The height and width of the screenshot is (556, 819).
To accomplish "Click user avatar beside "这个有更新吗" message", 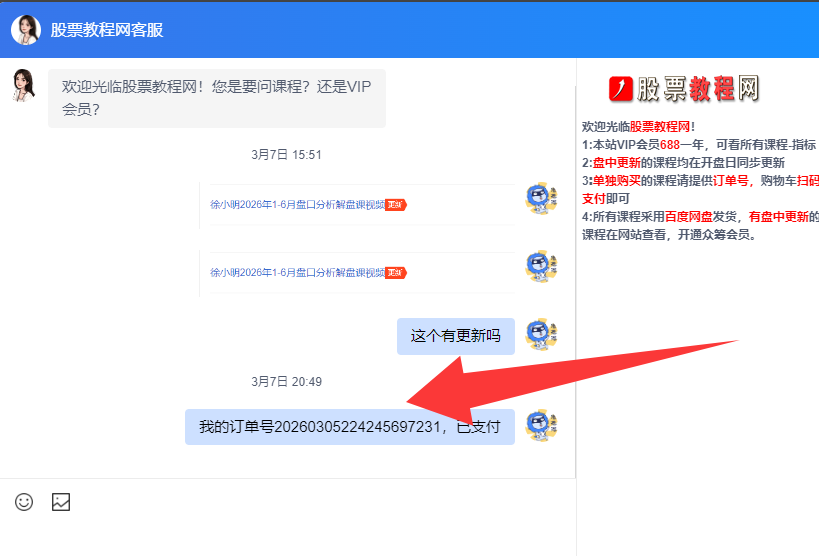I will coord(541,335).
